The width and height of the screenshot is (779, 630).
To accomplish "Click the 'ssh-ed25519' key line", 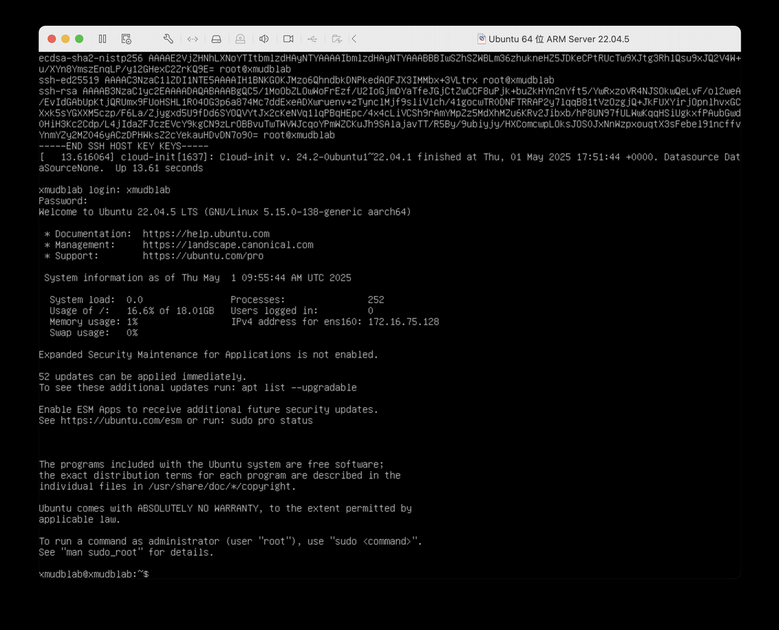I will click(296, 80).
